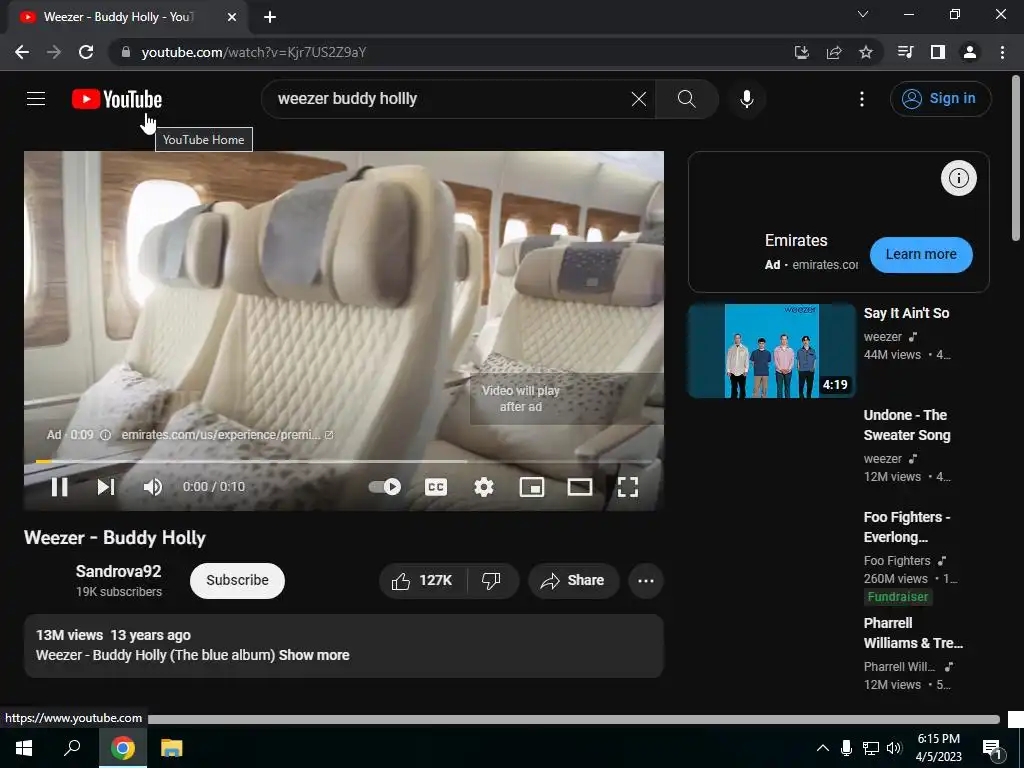The height and width of the screenshot is (768, 1024).
Task: Open emirates.com ad link in player
Action: [227, 434]
